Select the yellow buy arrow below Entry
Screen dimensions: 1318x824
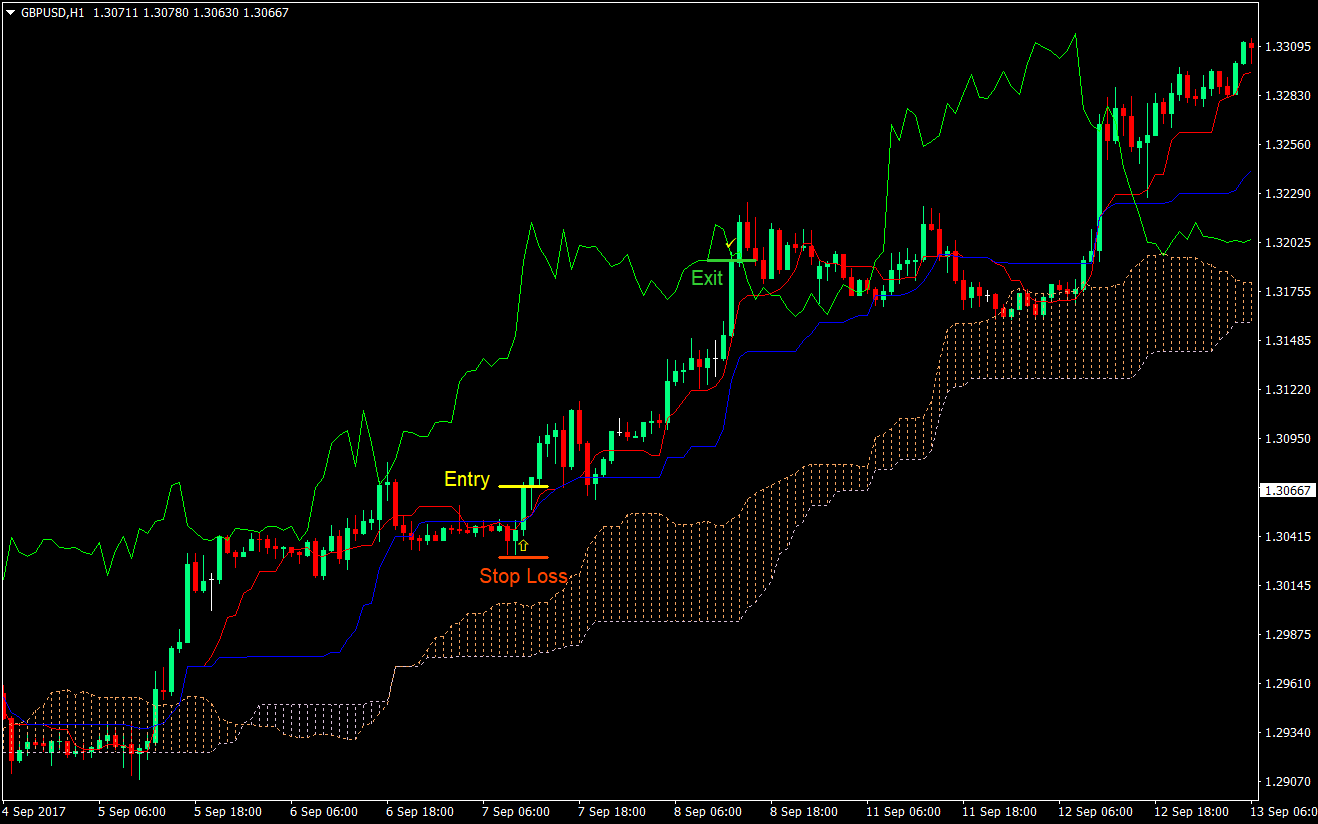click(523, 543)
